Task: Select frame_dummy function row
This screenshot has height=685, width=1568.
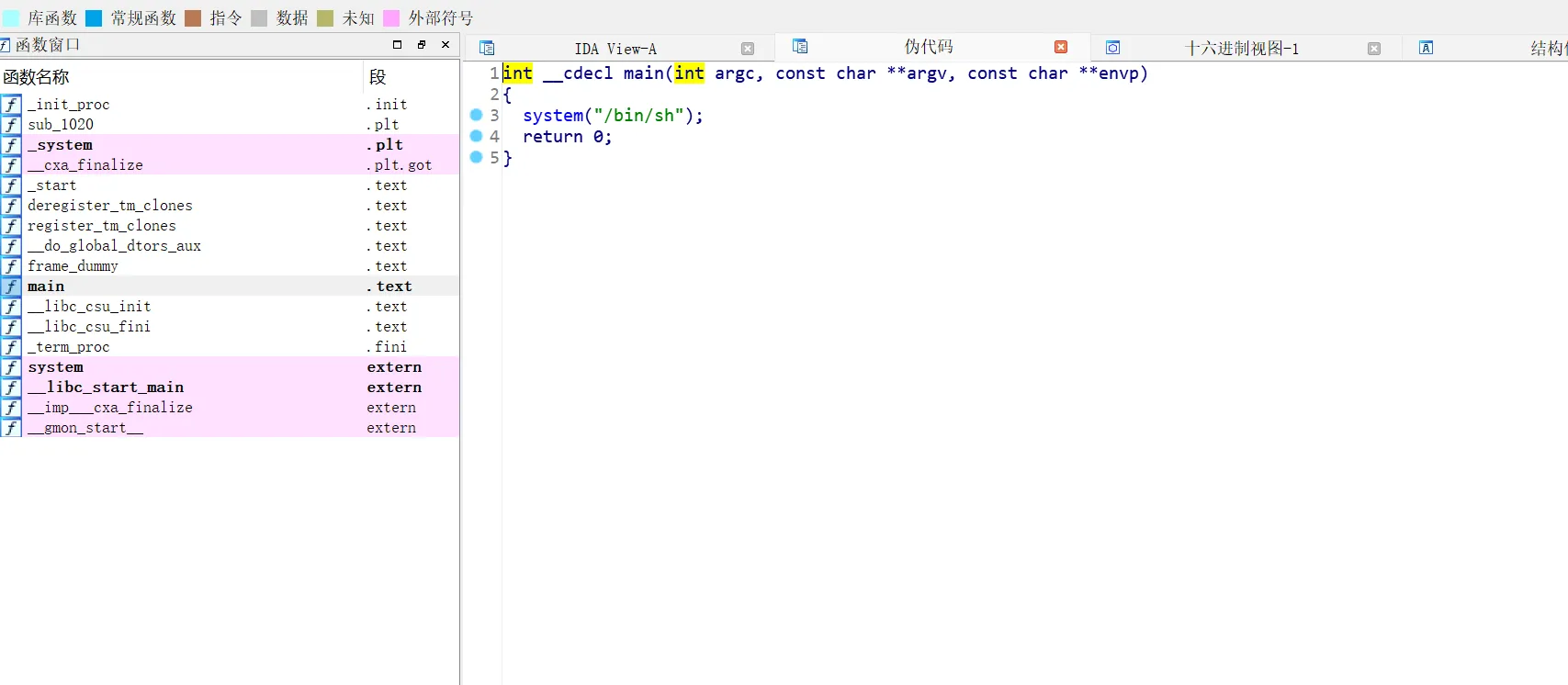Action: 230,266
